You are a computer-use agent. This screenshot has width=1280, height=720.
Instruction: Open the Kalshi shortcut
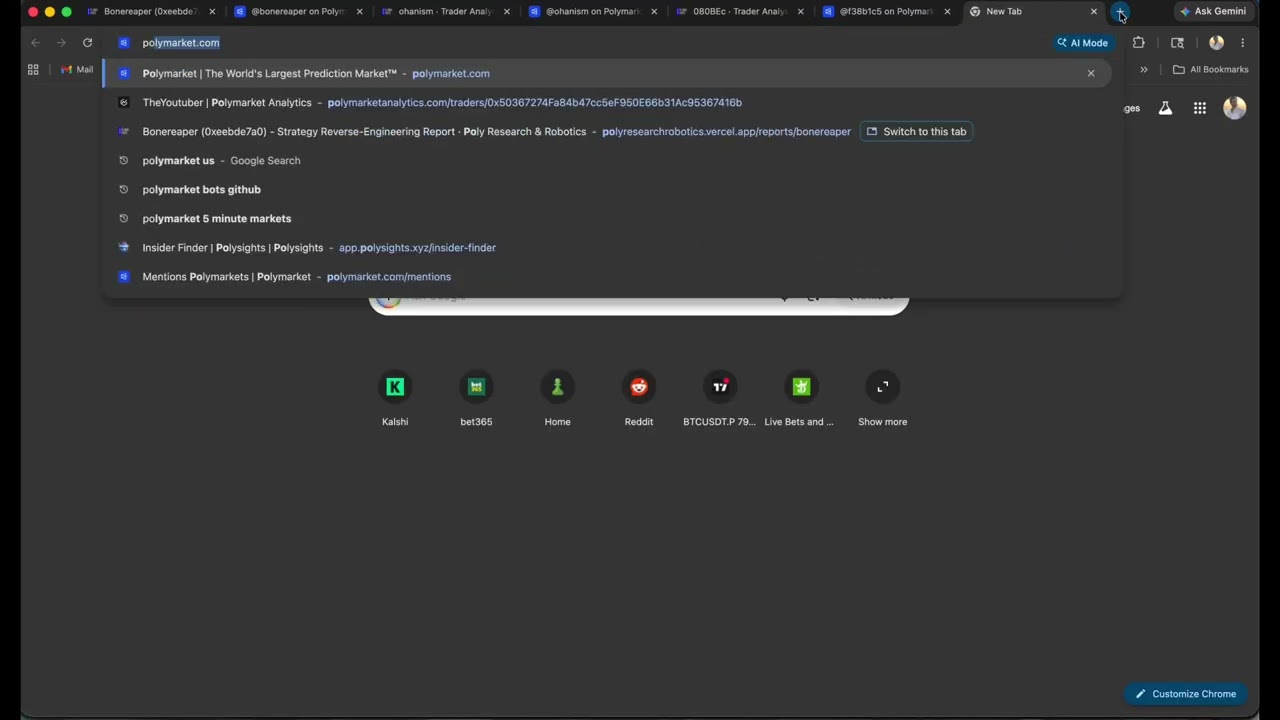[395, 399]
